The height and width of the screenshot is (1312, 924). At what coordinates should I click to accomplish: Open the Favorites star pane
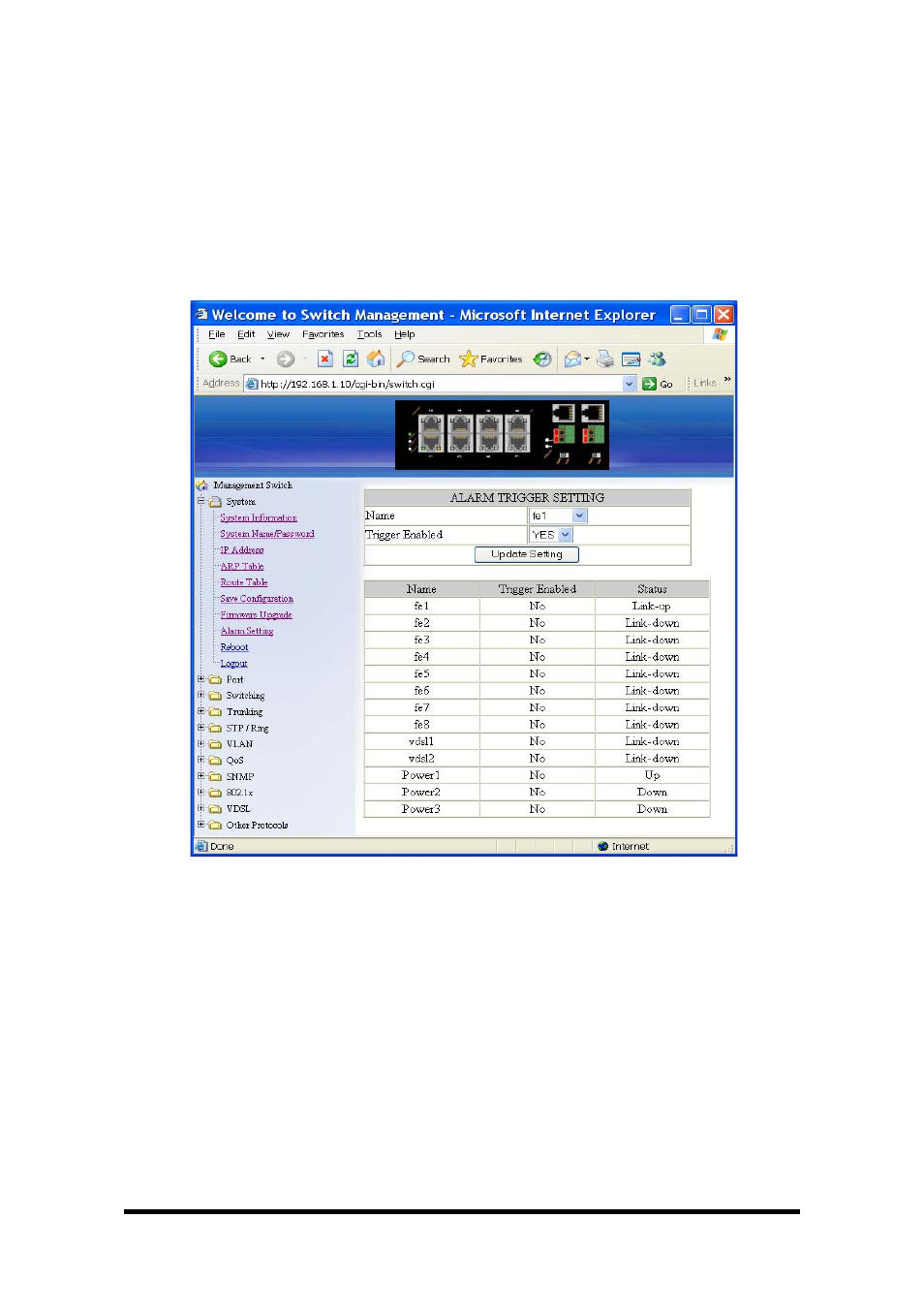(x=491, y=359)
